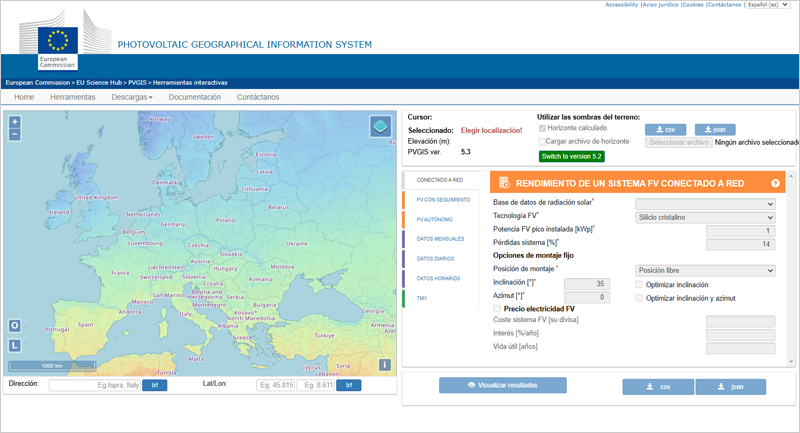This screenshot has height=433, width=800.
Task: Click Potencia FV pico instalada field
Action: [x=740, y=231]
